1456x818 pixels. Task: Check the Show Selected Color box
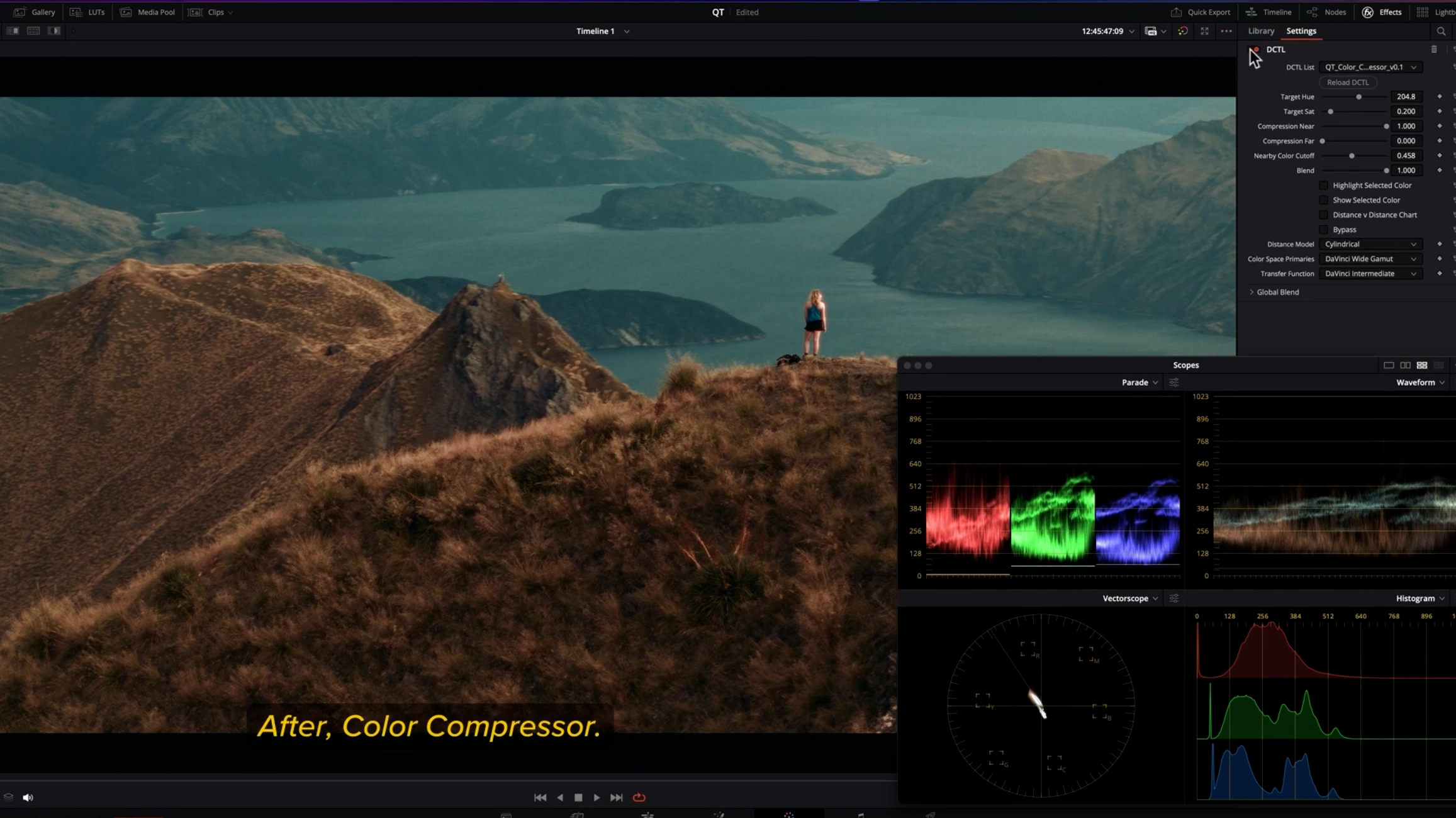(1324, 200)
